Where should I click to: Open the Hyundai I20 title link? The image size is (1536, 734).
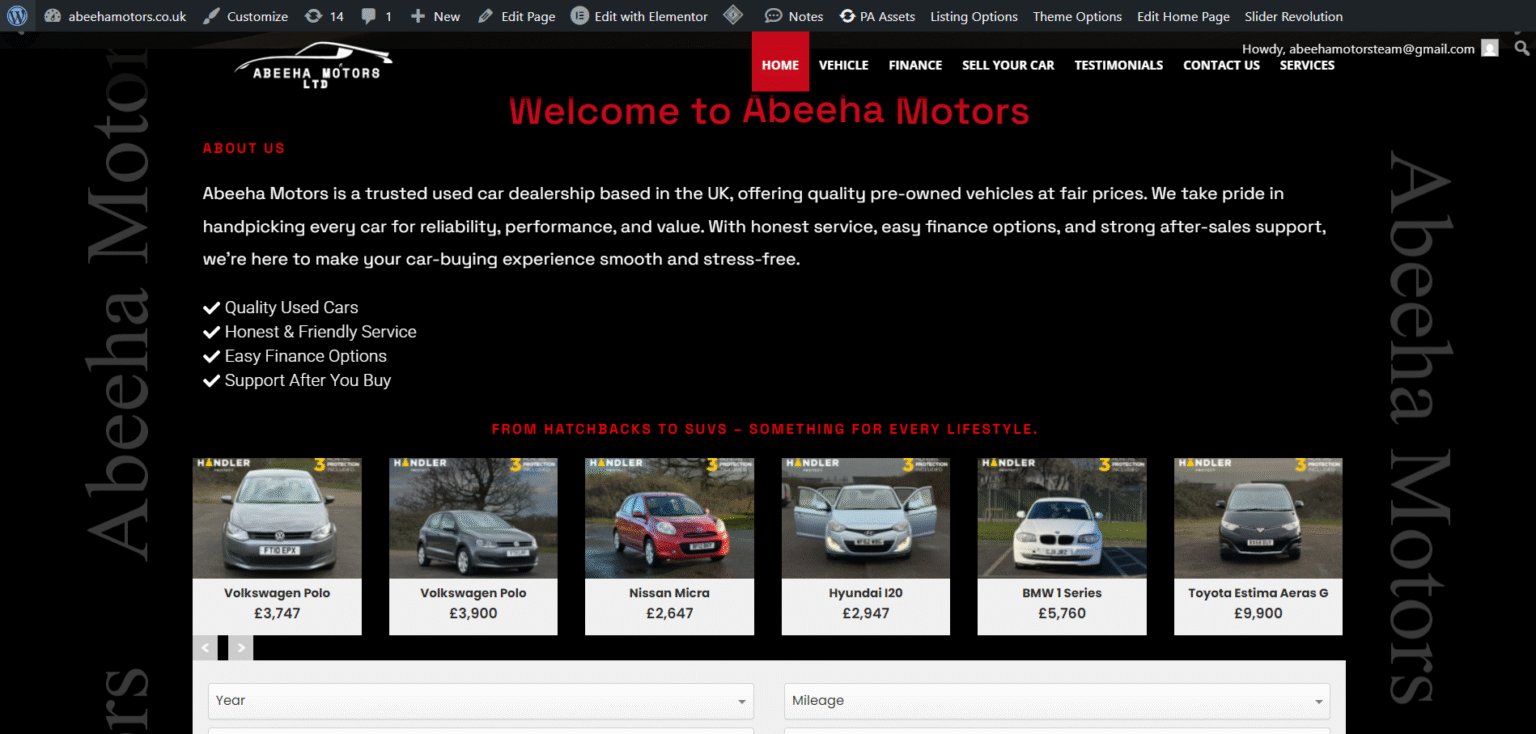[865, 593]
